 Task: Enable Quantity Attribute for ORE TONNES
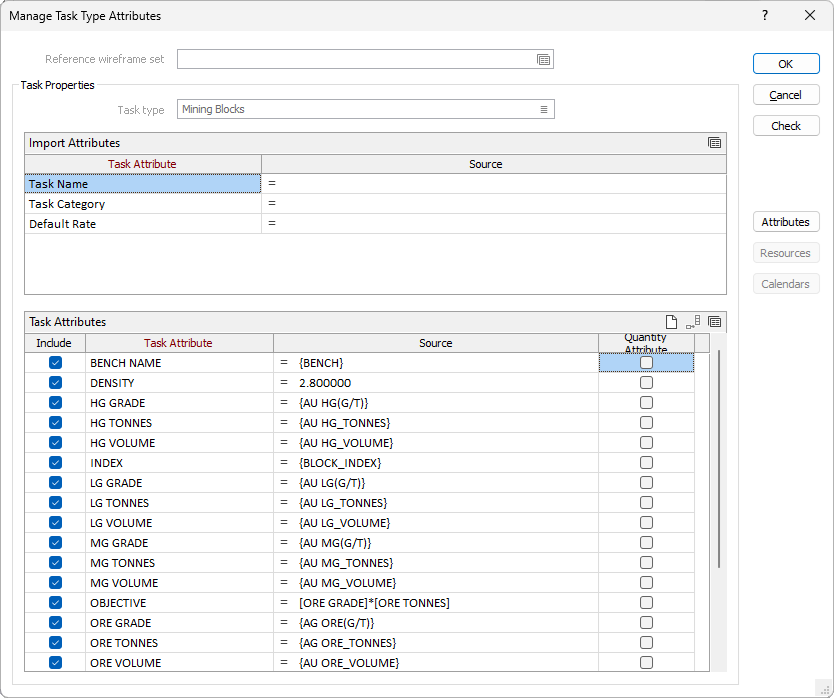tap(646, 643)
